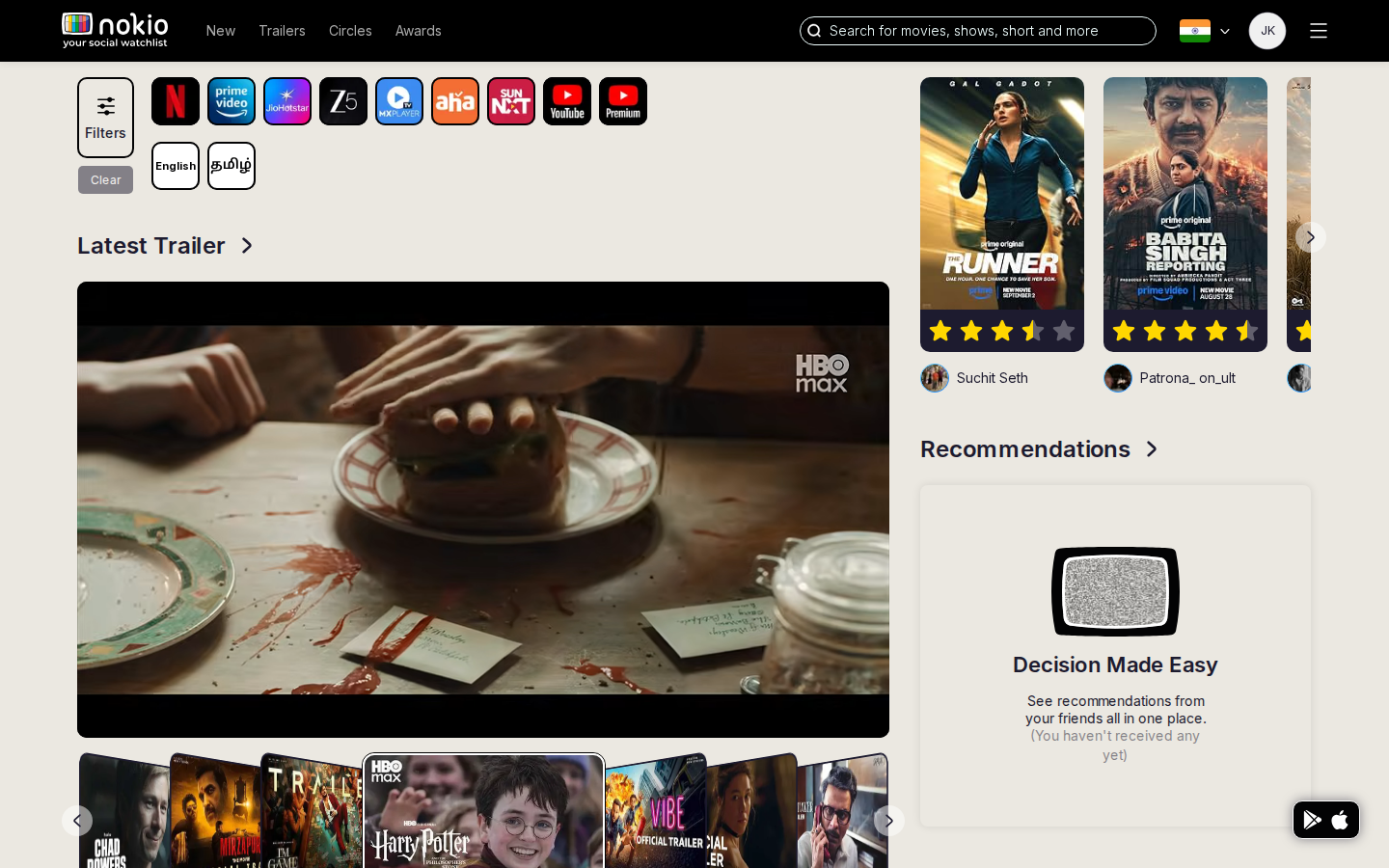Get the app on Google Play
This screenshot has width=1389, height=868.
[1312, 820]
